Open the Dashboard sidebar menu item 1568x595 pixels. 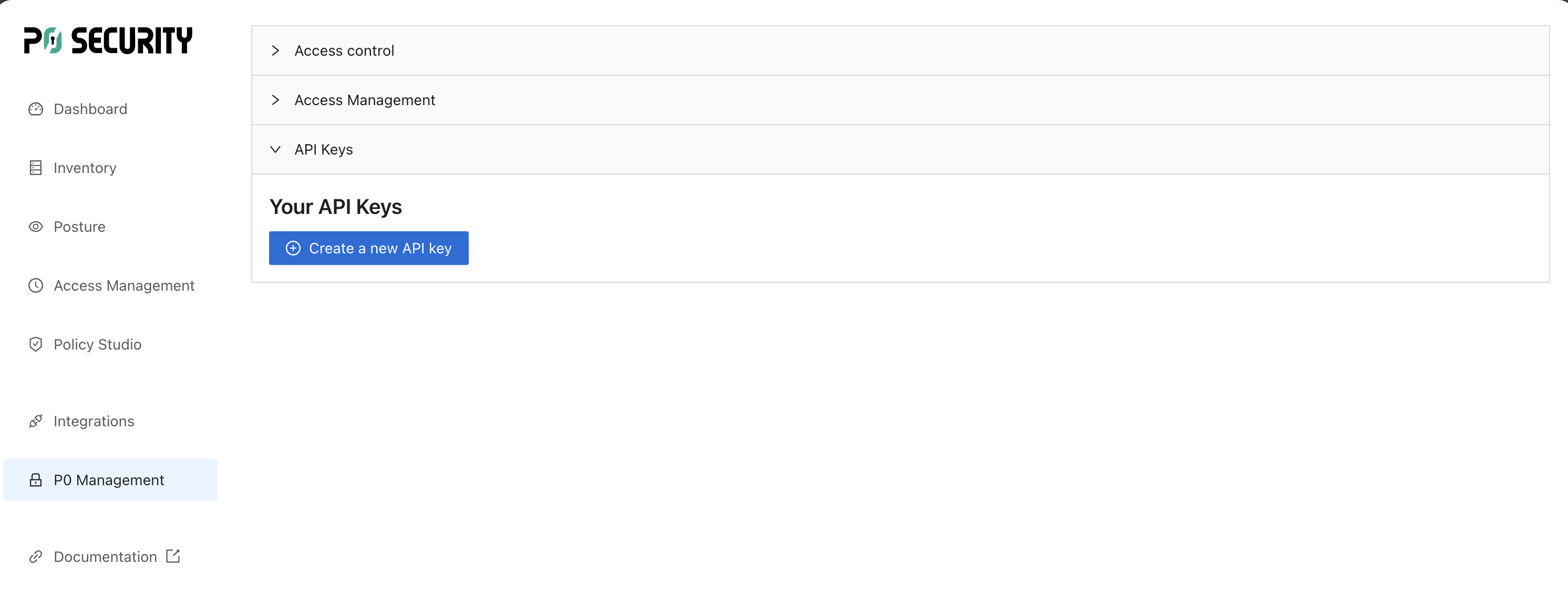click(90, 109)
